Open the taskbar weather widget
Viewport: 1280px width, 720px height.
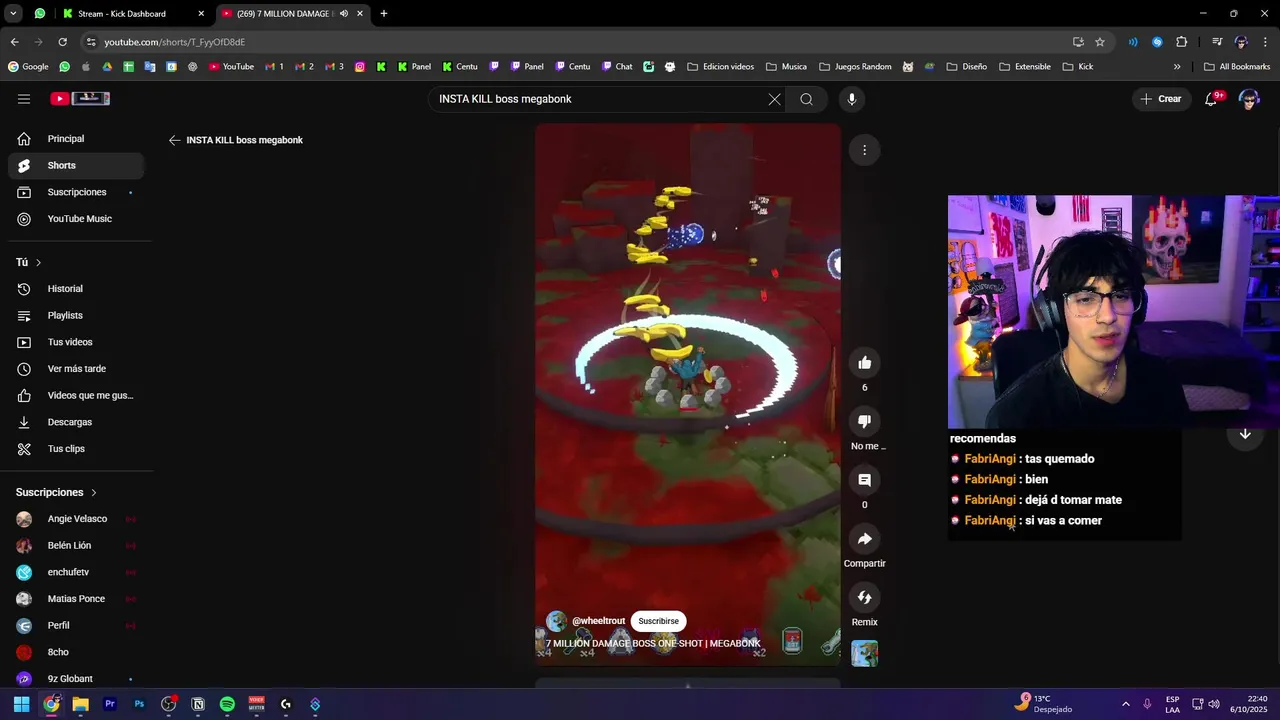[1044, 704]
